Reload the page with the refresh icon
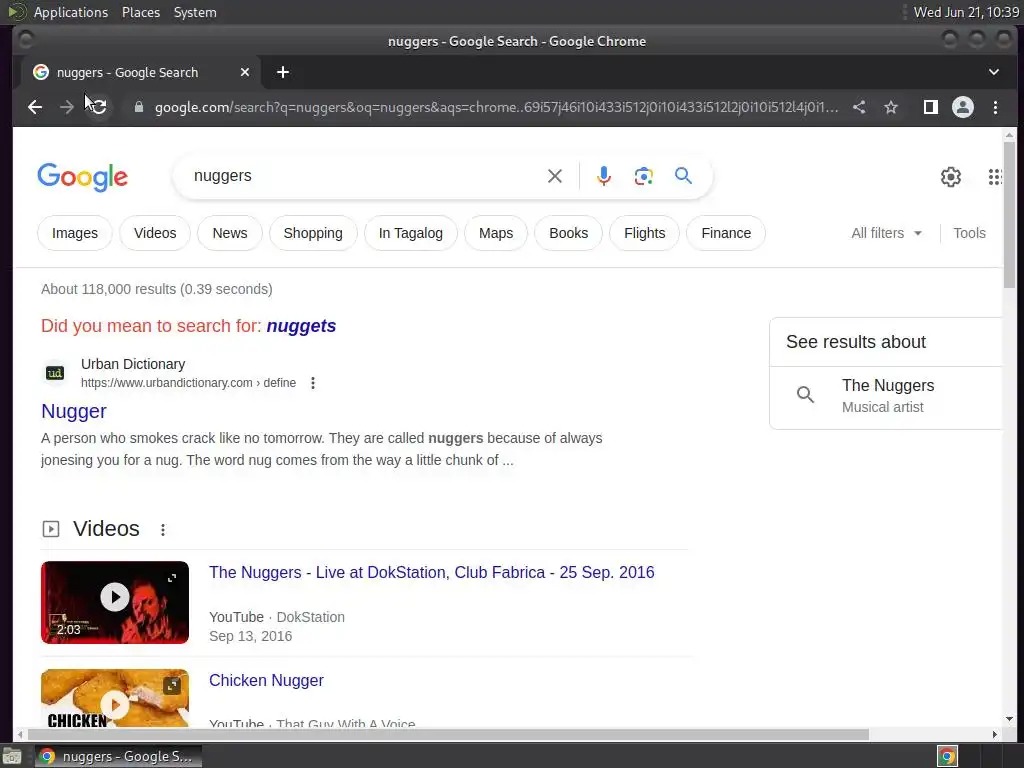 tap(99, 107)
